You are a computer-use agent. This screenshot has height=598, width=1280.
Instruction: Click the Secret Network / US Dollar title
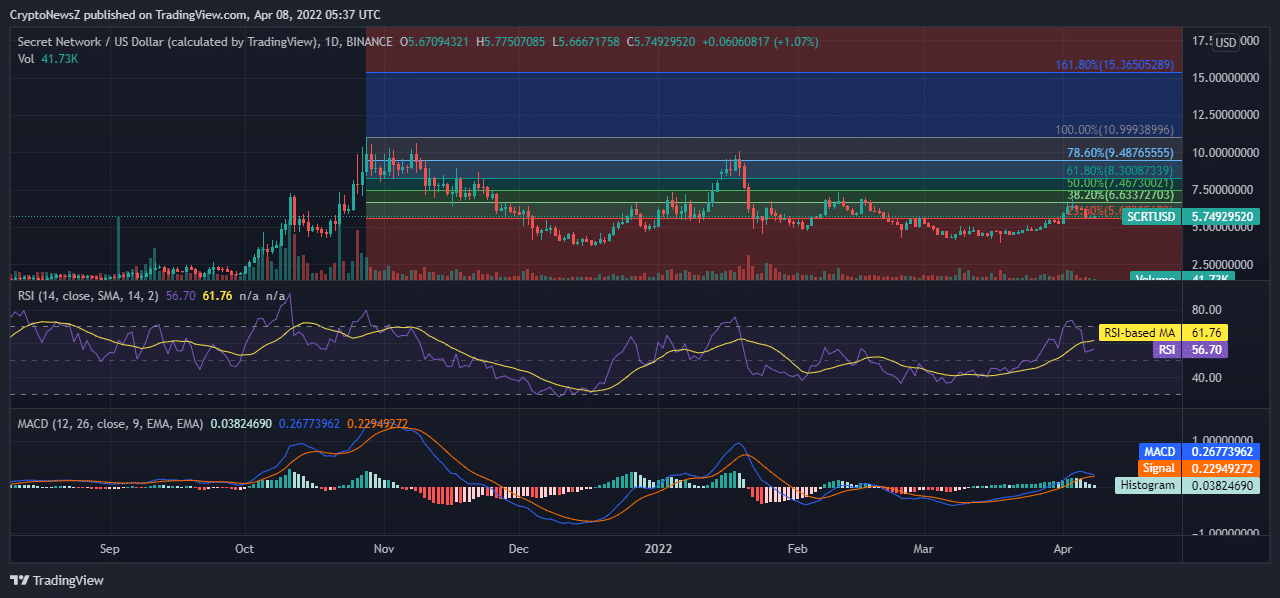click(x=166, y=42)
